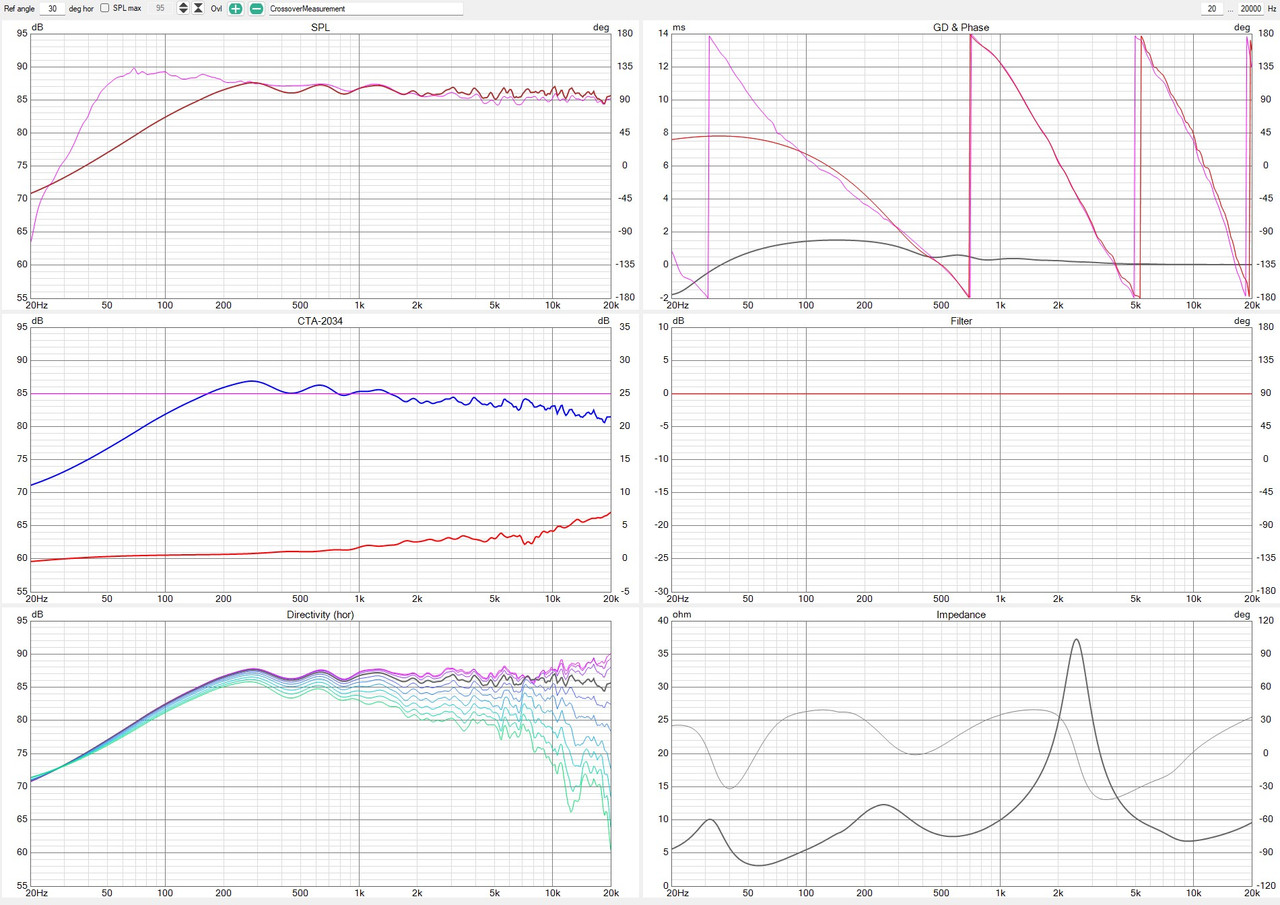
Task: Click the maximum frequency field showing 20000
Action: click(1251, 8)
